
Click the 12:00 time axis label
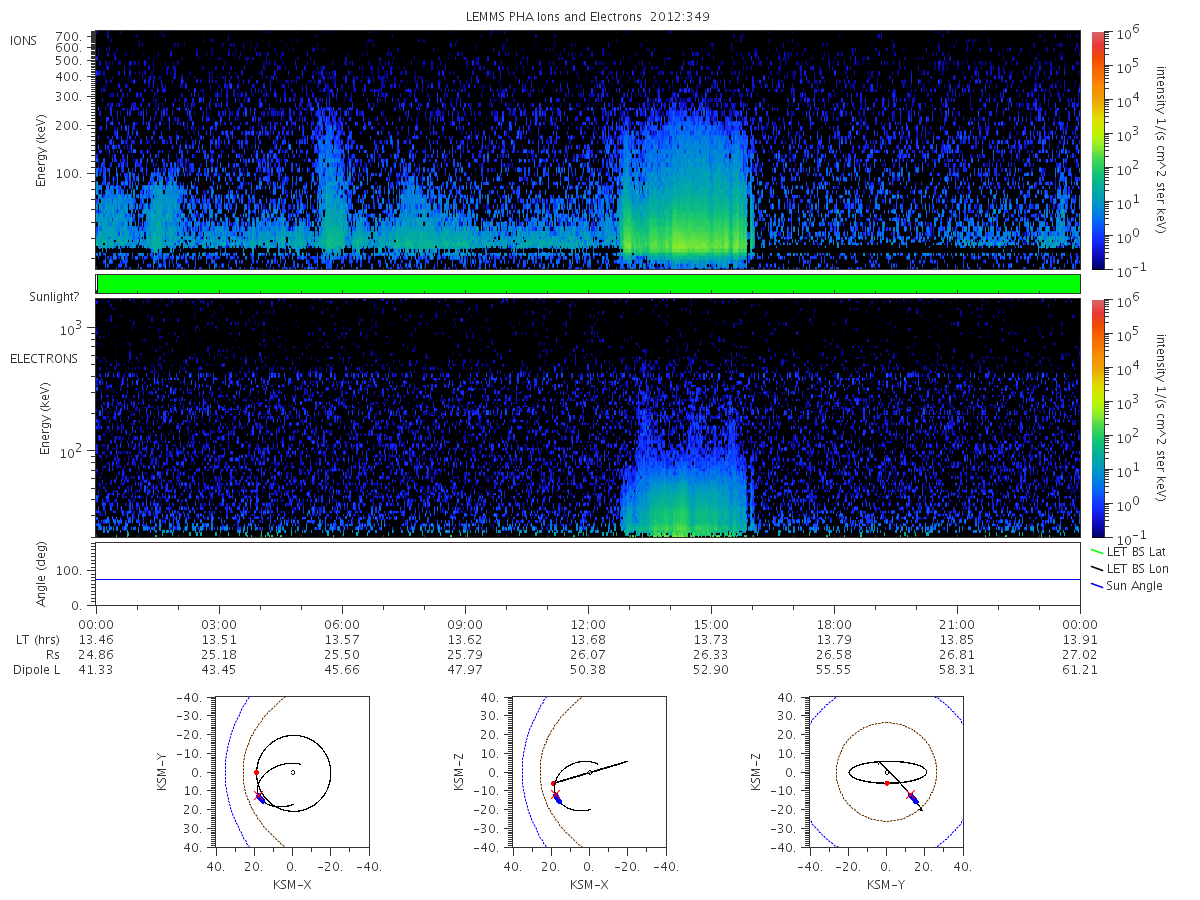coord(588,622)
